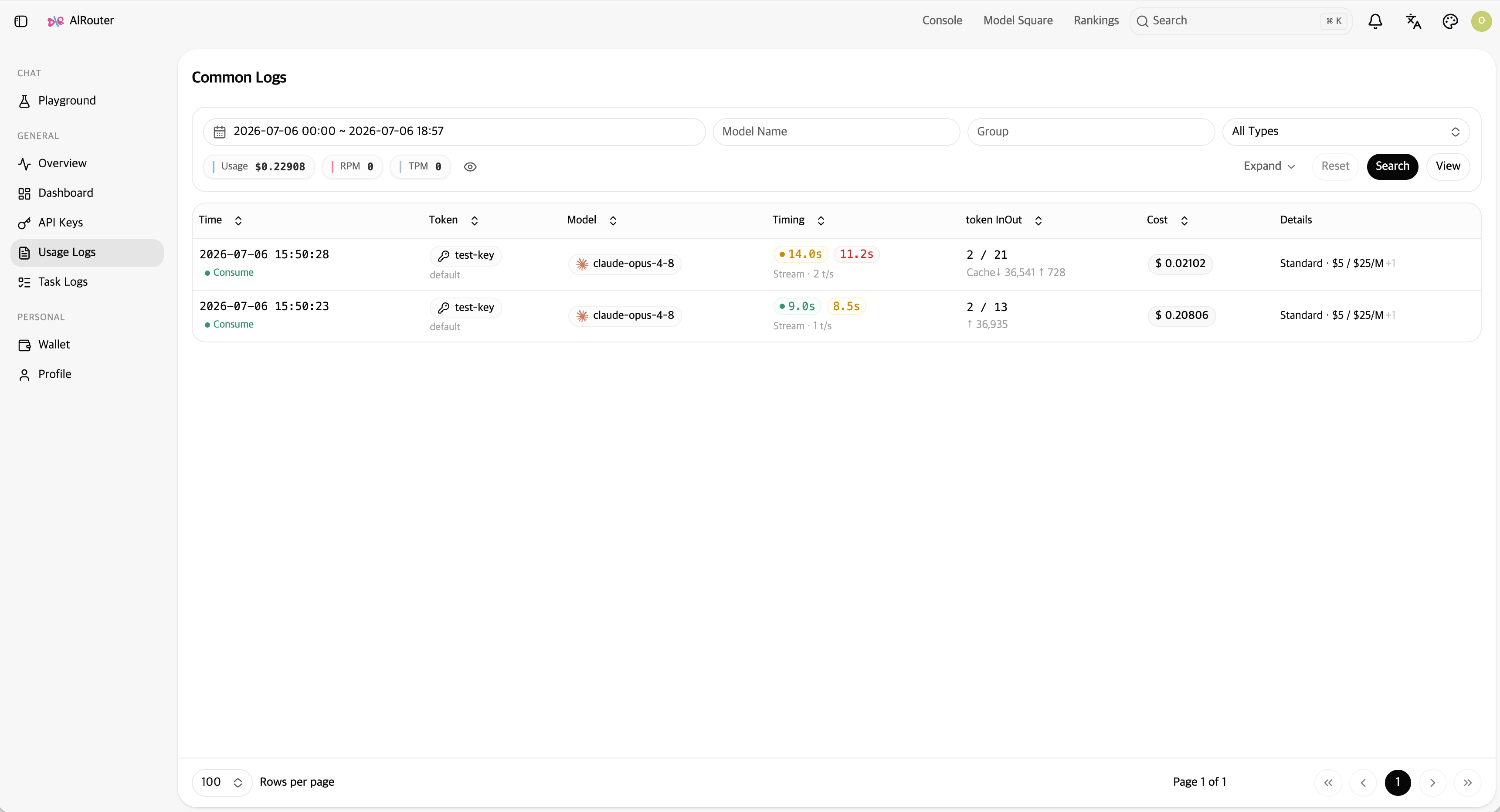Image resolution: width=1500 pixels, height=812 pixels.
Task: Focus the top Search box
Action: click(x=1240, y=21)
